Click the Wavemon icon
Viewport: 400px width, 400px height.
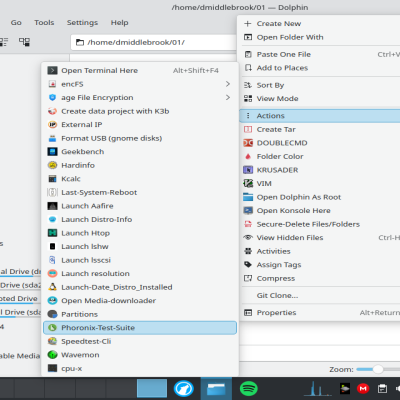(x=52, y=355)
